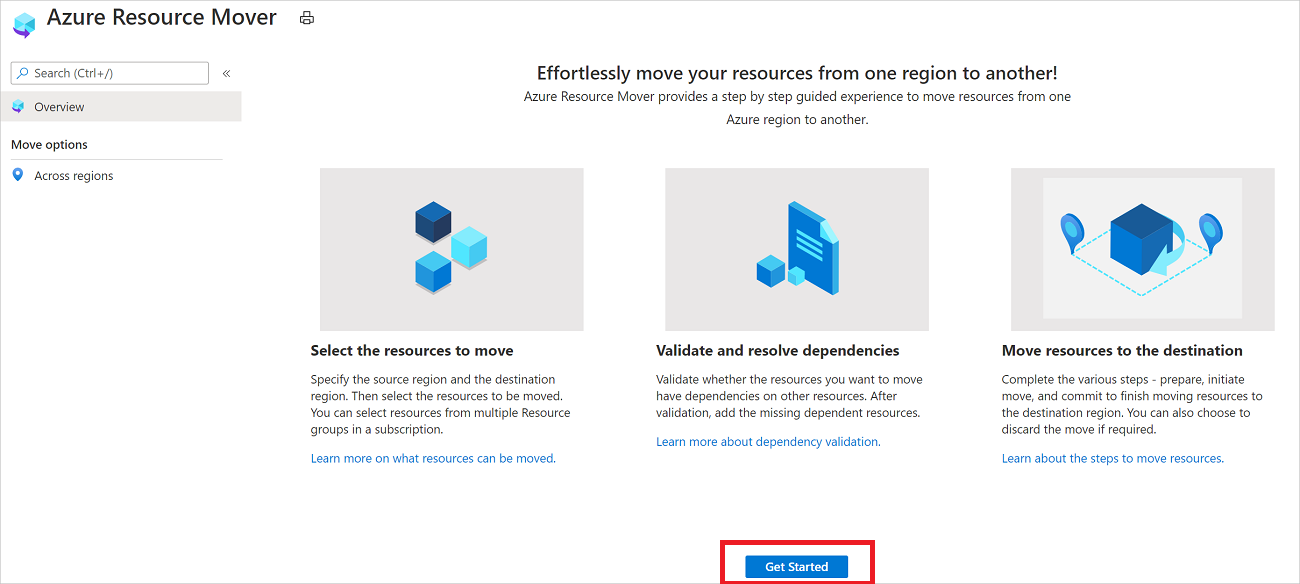The height and width of the screenshot is (584, 1300).
Task: Click the move-to-destination cube illustration
Action: click(x=1143, y=249)
